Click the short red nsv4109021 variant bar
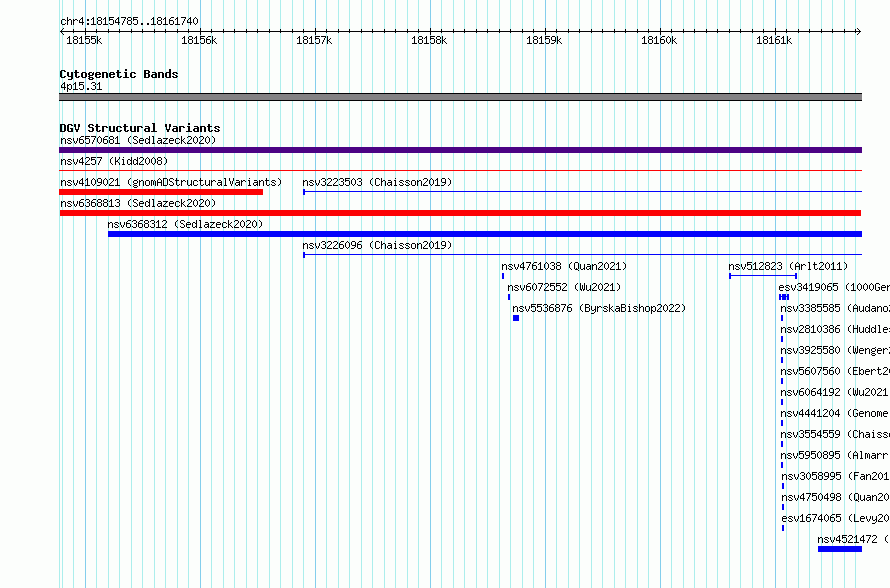This screenshot has width=890, height=588. coord(161,192)
